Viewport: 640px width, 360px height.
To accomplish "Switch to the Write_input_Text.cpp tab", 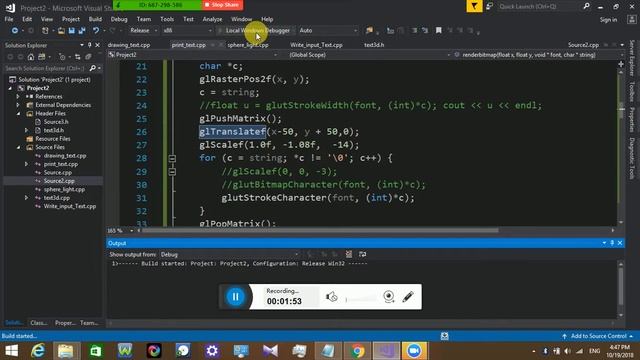I will pyautogui.click(x=316, y=45).
